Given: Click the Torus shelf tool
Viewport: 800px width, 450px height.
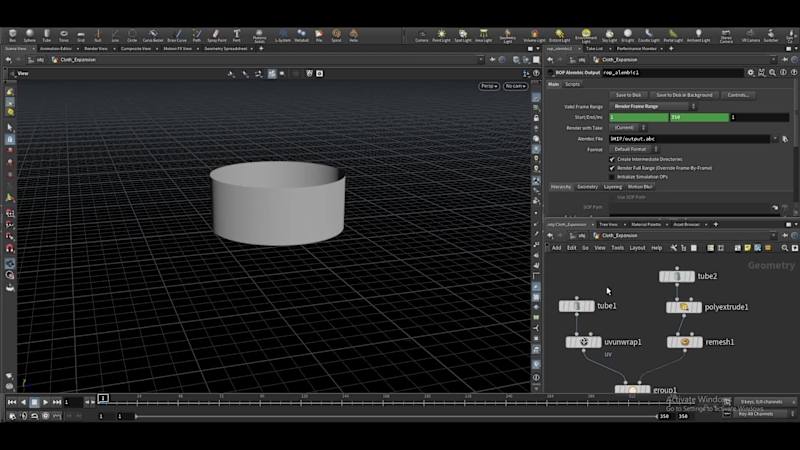Looking at the screenshot, I should (x=64, y=35).
